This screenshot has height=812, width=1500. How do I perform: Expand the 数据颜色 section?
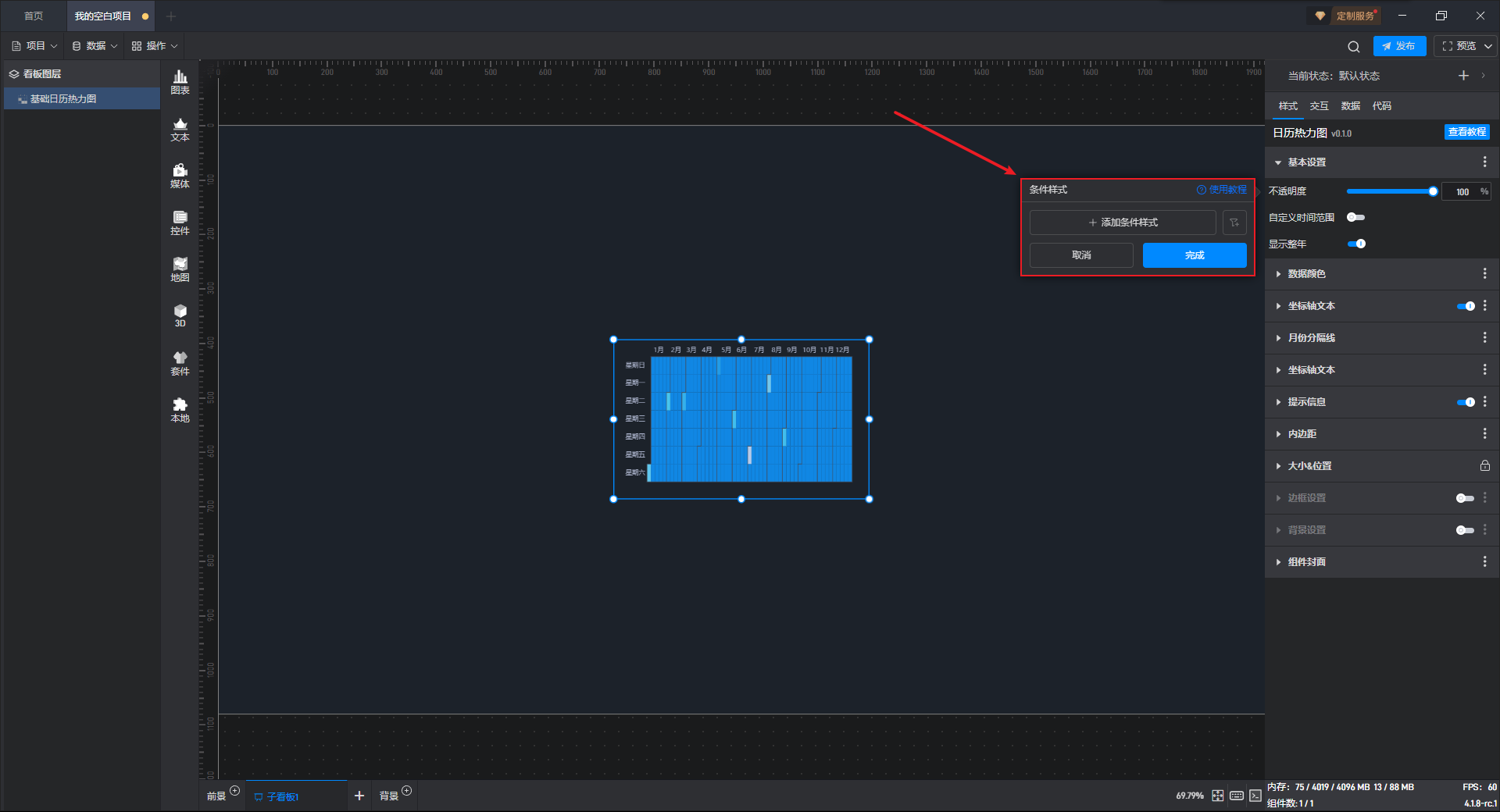(1278, 274)
